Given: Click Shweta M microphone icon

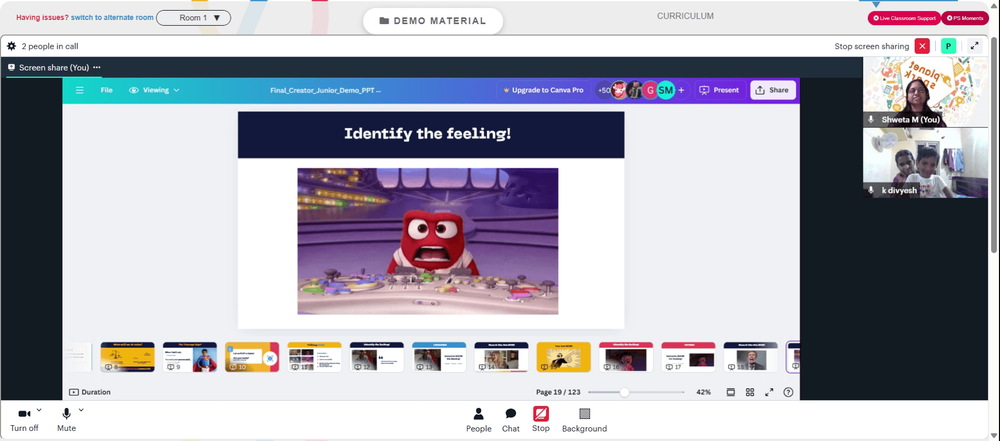Looking at the screenshot, I should [x=871, y=119].
